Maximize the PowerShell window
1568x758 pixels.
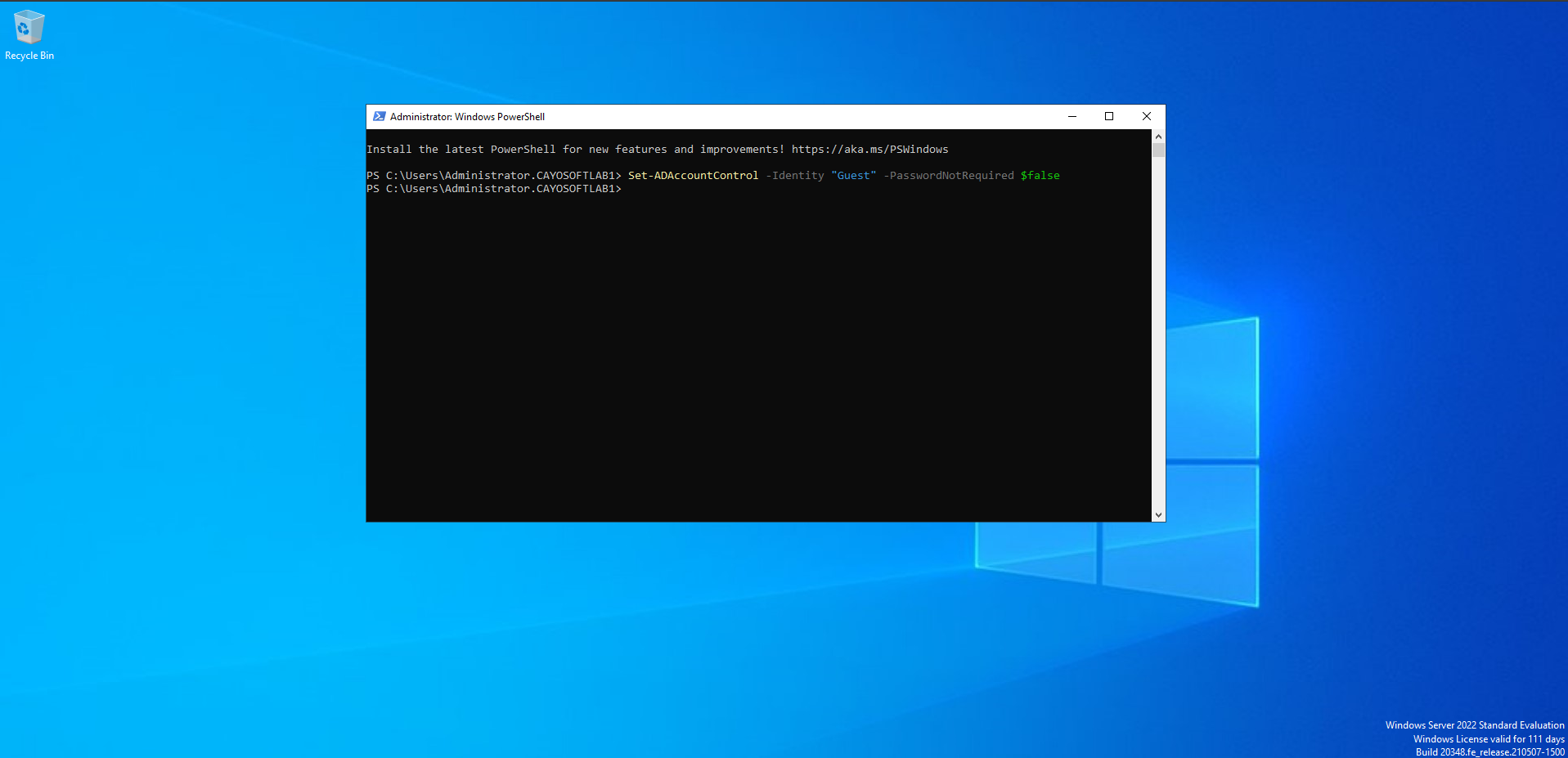(x=1109, y=117)
